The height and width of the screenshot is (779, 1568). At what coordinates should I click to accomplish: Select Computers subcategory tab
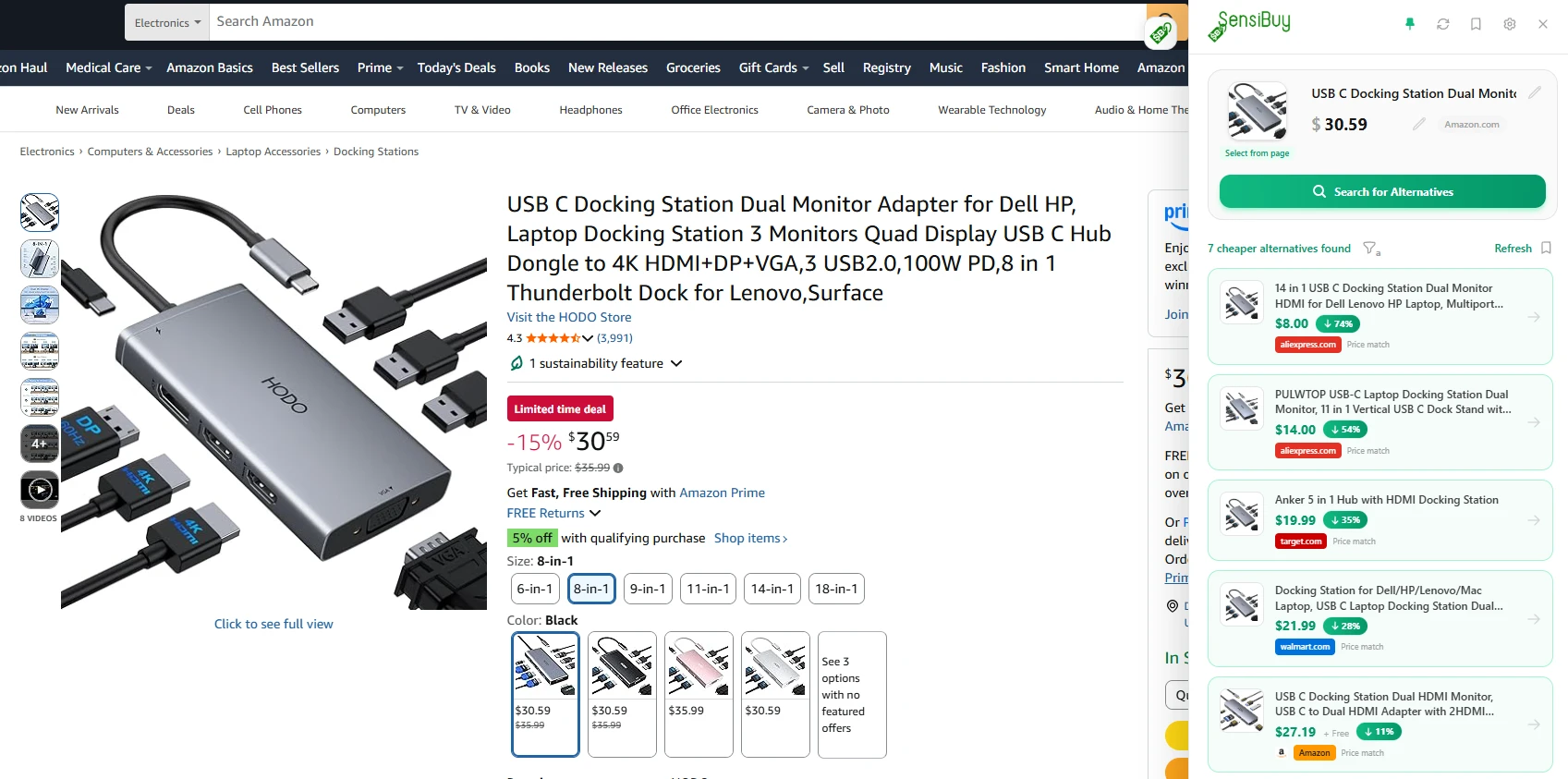[x=378, y=110]
